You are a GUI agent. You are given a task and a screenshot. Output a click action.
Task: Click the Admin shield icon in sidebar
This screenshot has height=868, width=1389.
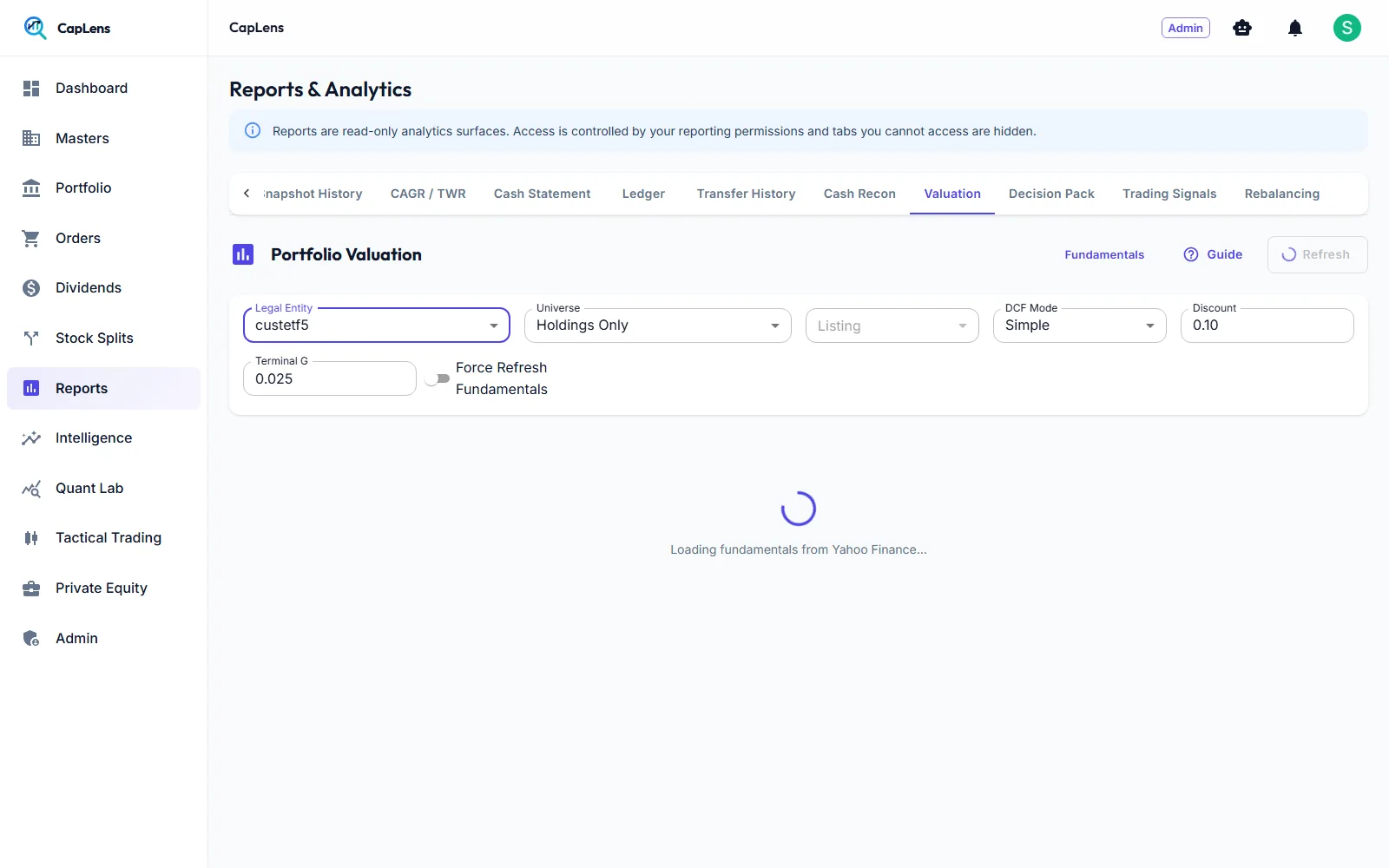[x=31, y=639]
